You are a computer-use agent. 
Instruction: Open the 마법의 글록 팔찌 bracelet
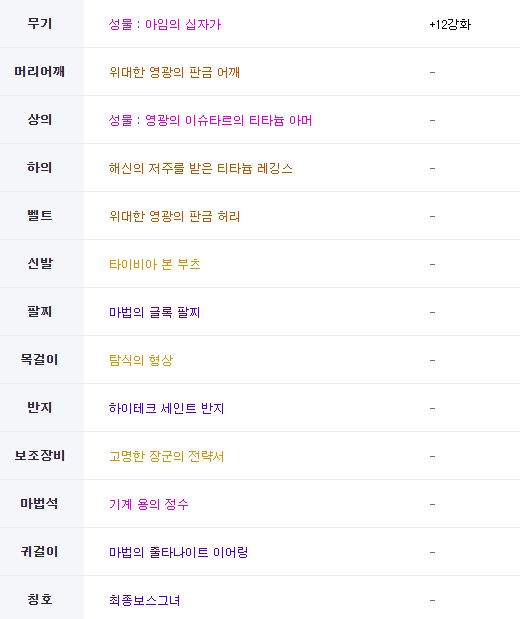click(x=154, y=312)
